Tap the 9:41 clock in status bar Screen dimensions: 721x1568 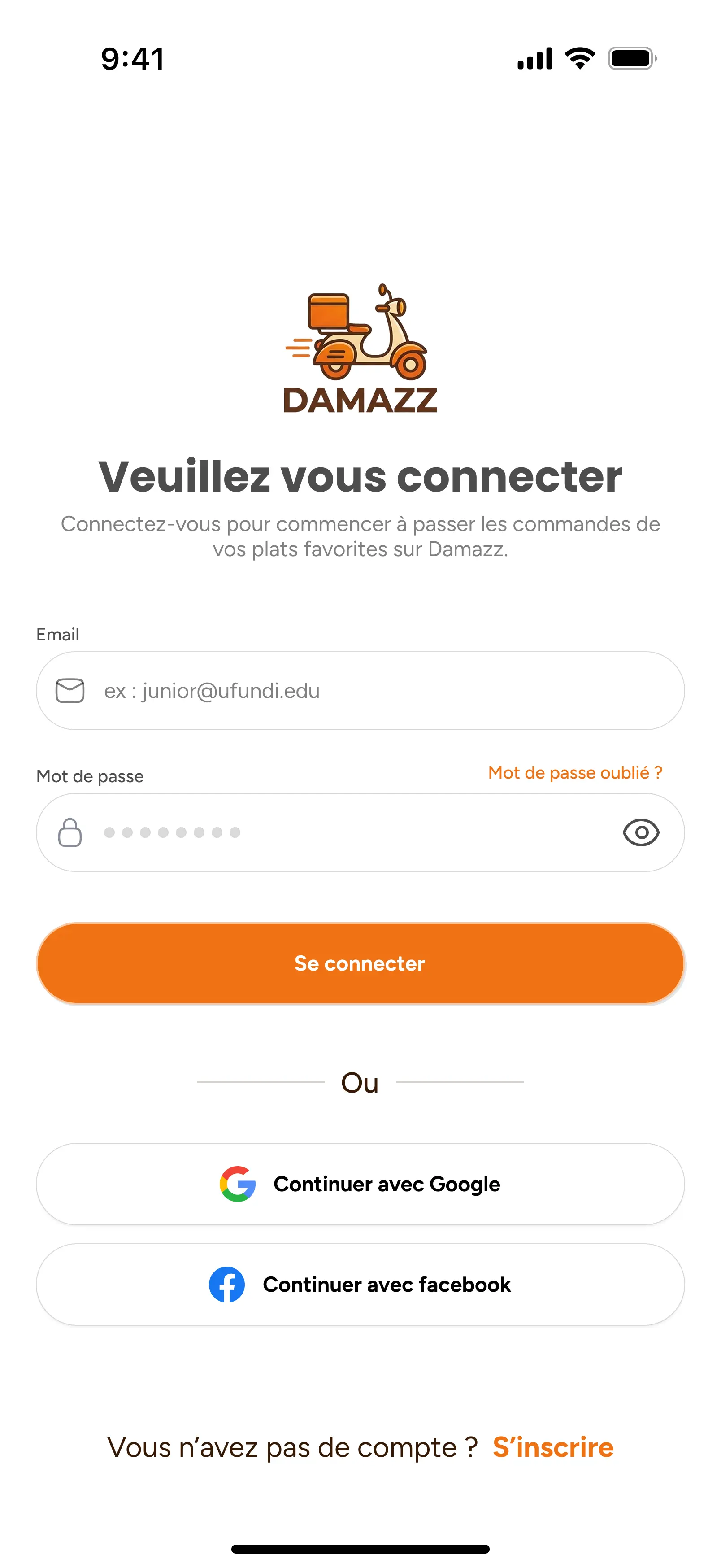pyautogui.click(x=133, y=59)
